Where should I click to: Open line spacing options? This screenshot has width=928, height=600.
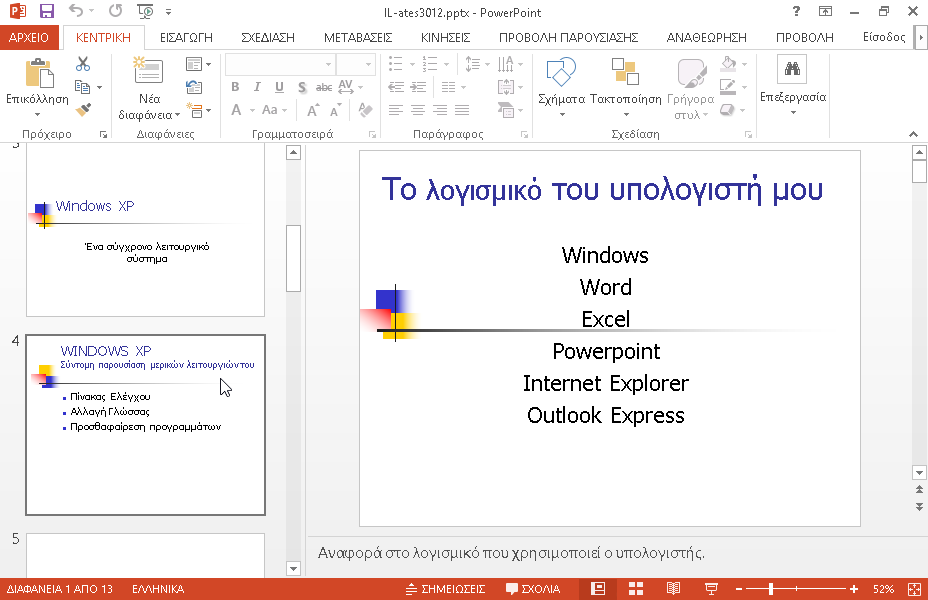pos(477,63)
